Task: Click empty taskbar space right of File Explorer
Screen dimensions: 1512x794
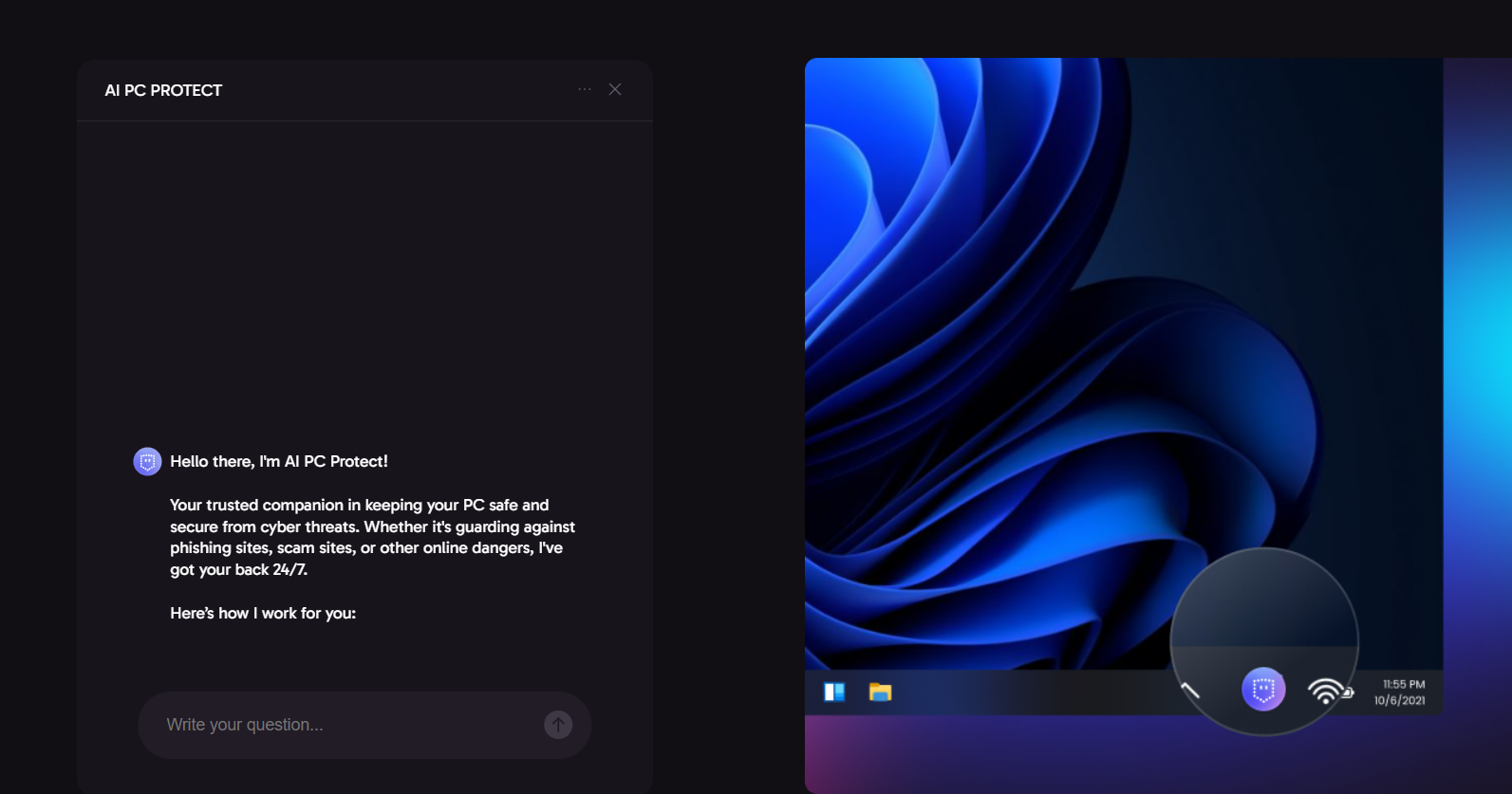Action: 1025,692
